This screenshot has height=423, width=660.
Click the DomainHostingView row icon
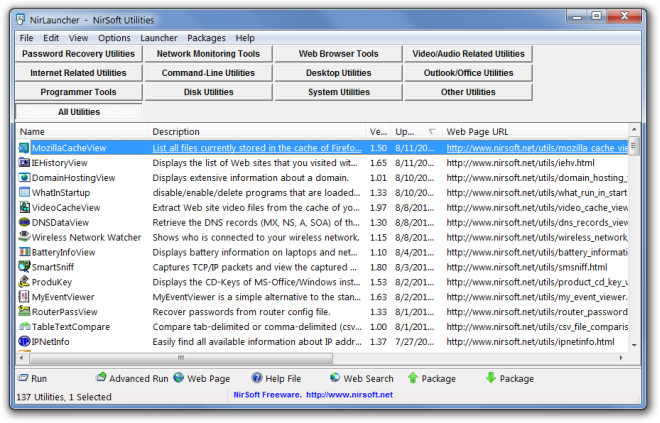tap(24, 178)
